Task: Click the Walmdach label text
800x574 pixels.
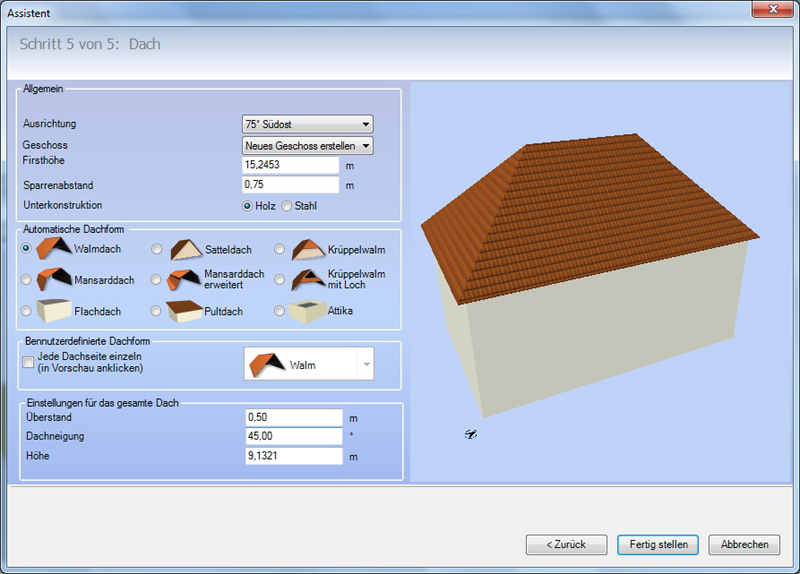Action: coord(97,249)
